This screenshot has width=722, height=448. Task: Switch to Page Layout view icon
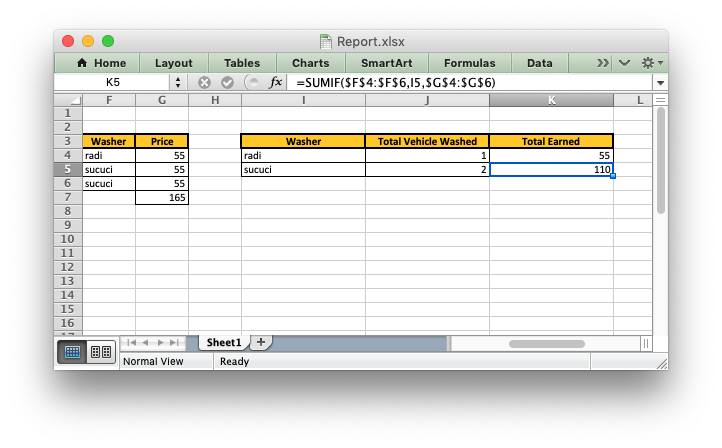click(x=100, y=352)
